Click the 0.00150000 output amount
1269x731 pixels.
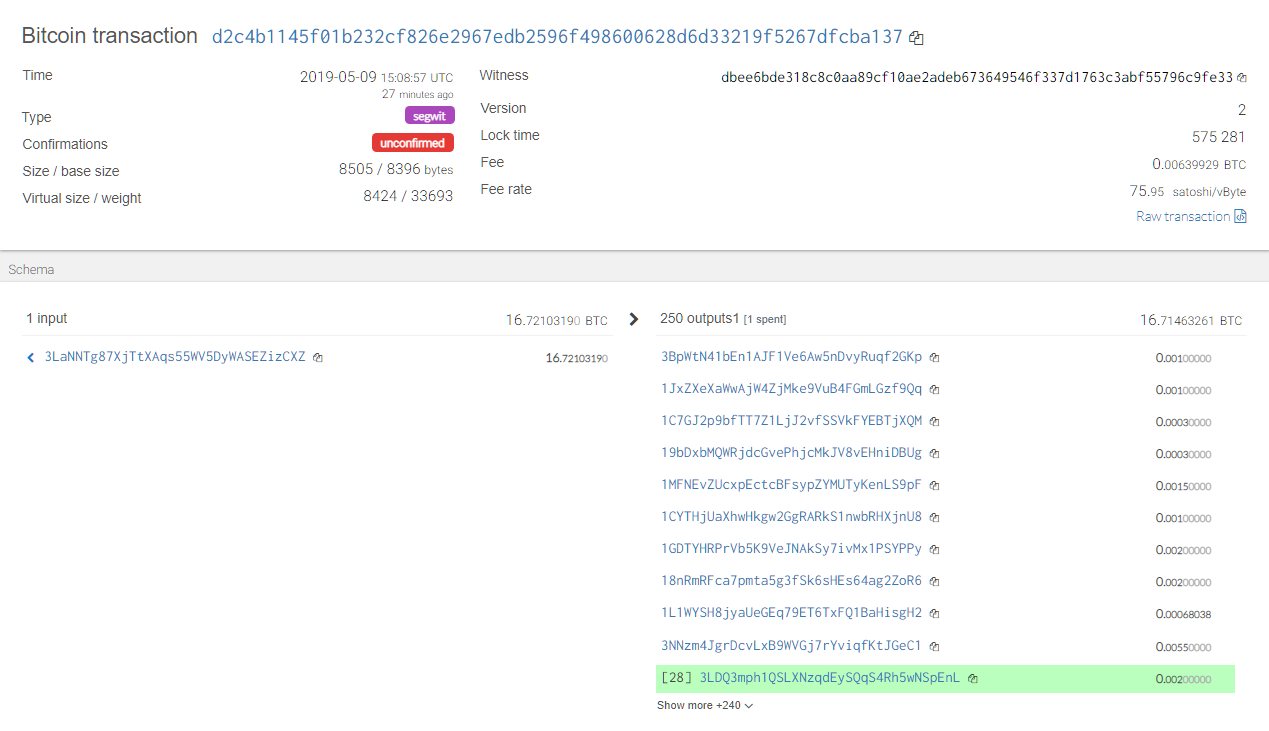pos(1183,486)
